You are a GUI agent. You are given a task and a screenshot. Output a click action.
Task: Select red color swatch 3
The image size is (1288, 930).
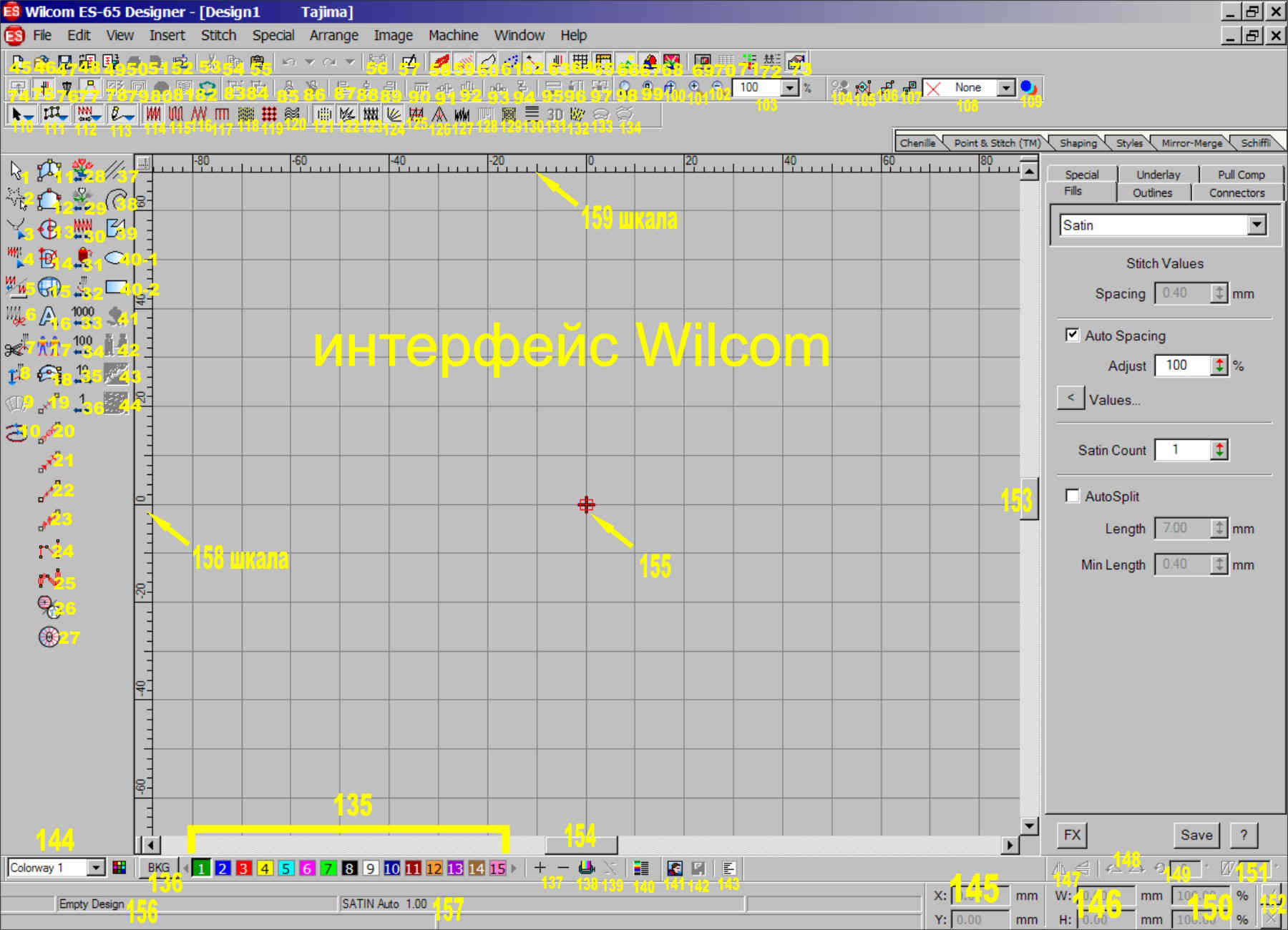click(243, 868)
